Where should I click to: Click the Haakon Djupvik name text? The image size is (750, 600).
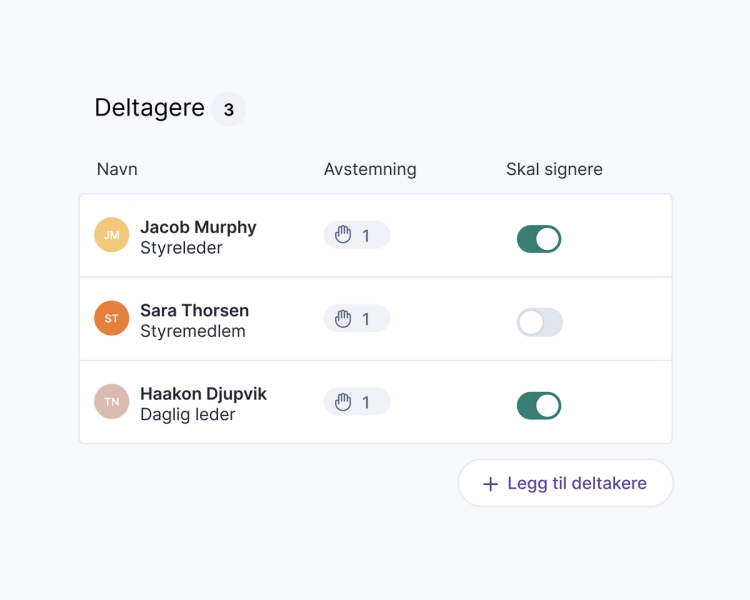pyautogui.click(x=203, y=393)
